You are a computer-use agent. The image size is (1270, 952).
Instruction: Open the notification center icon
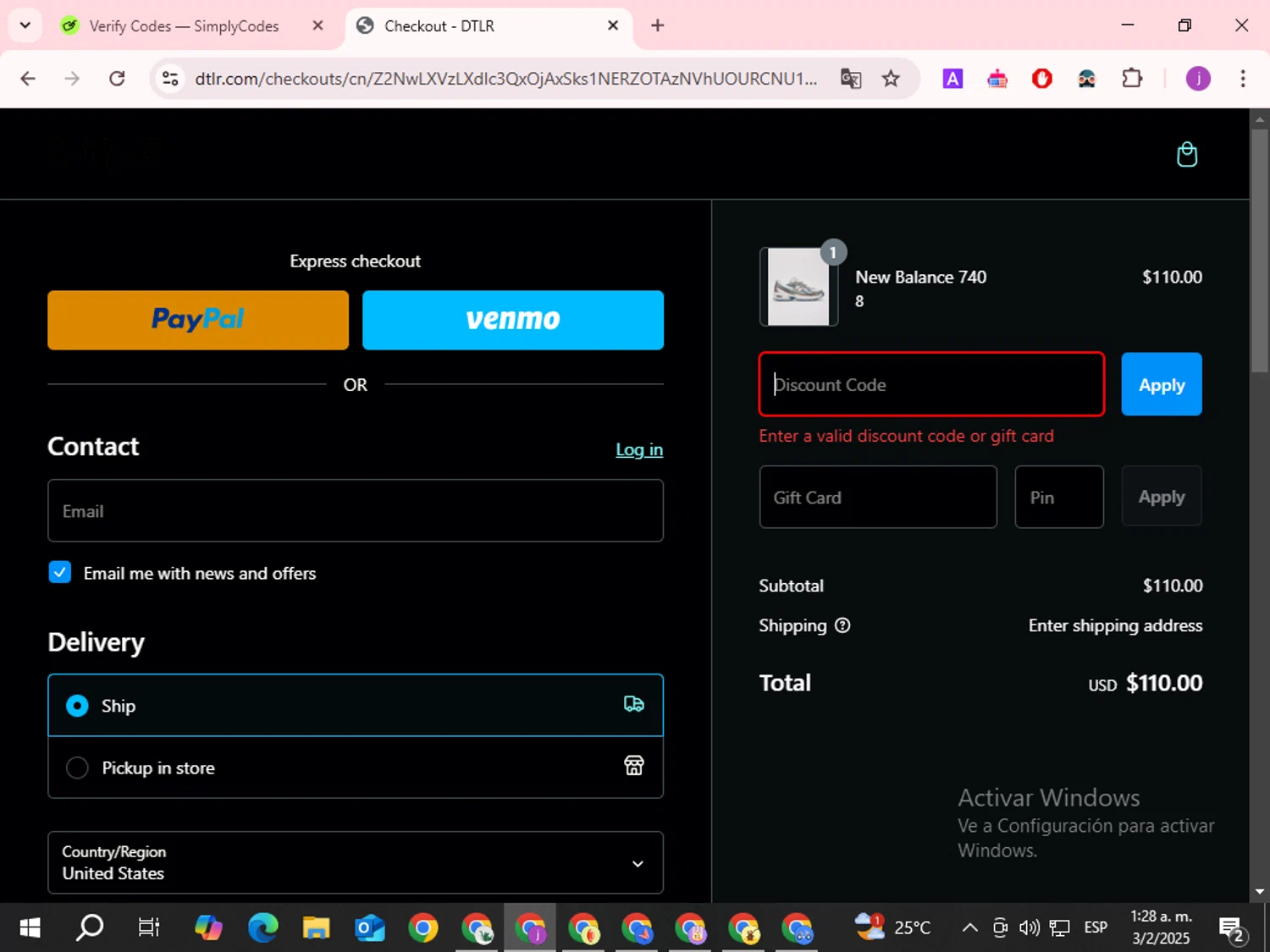point(1232,929)
